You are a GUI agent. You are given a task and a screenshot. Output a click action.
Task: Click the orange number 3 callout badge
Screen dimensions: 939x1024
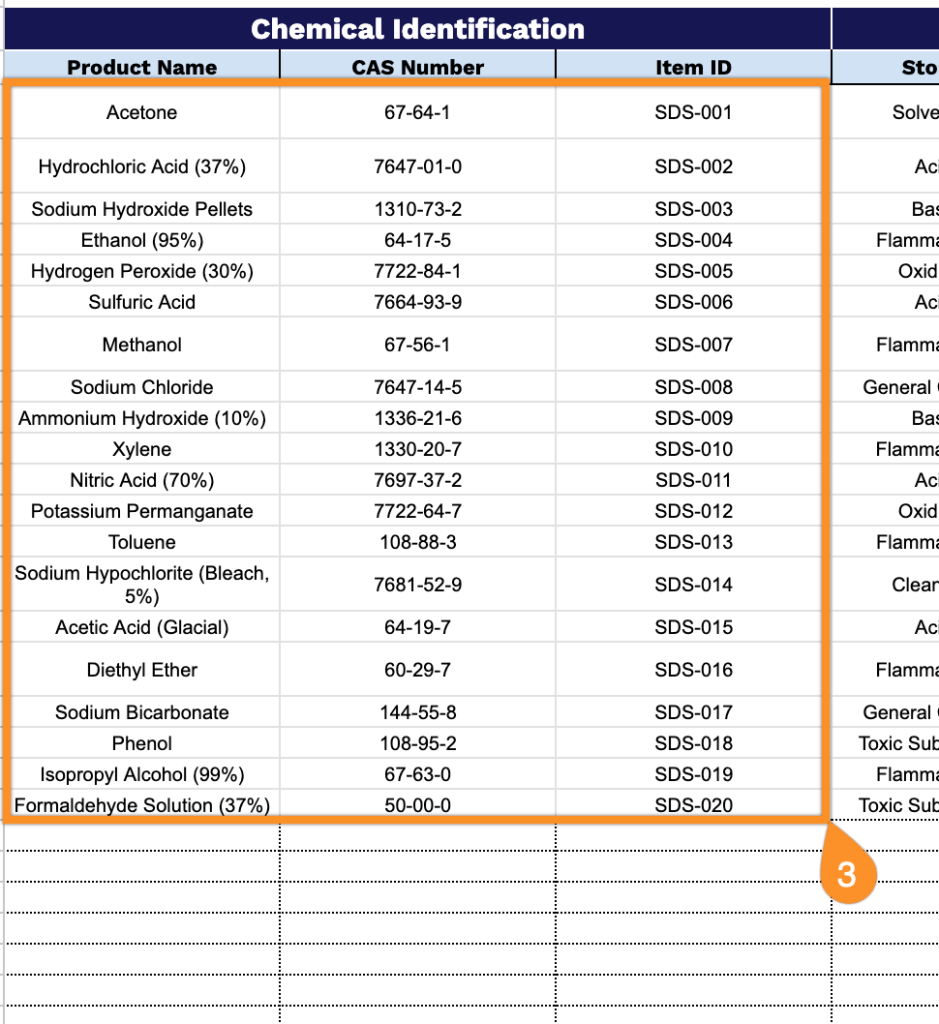[x=846, y=875]
